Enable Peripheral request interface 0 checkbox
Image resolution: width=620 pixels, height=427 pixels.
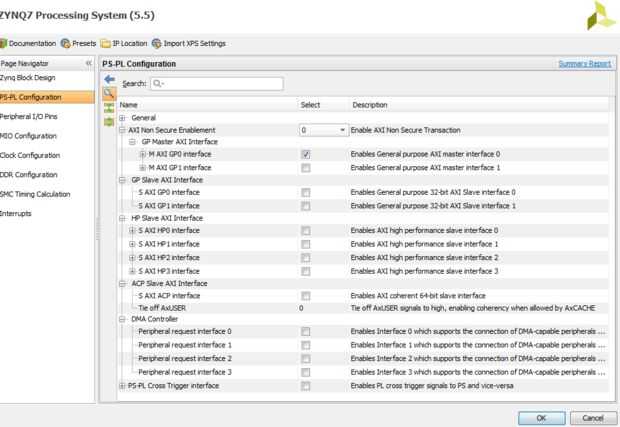point(305,331)
